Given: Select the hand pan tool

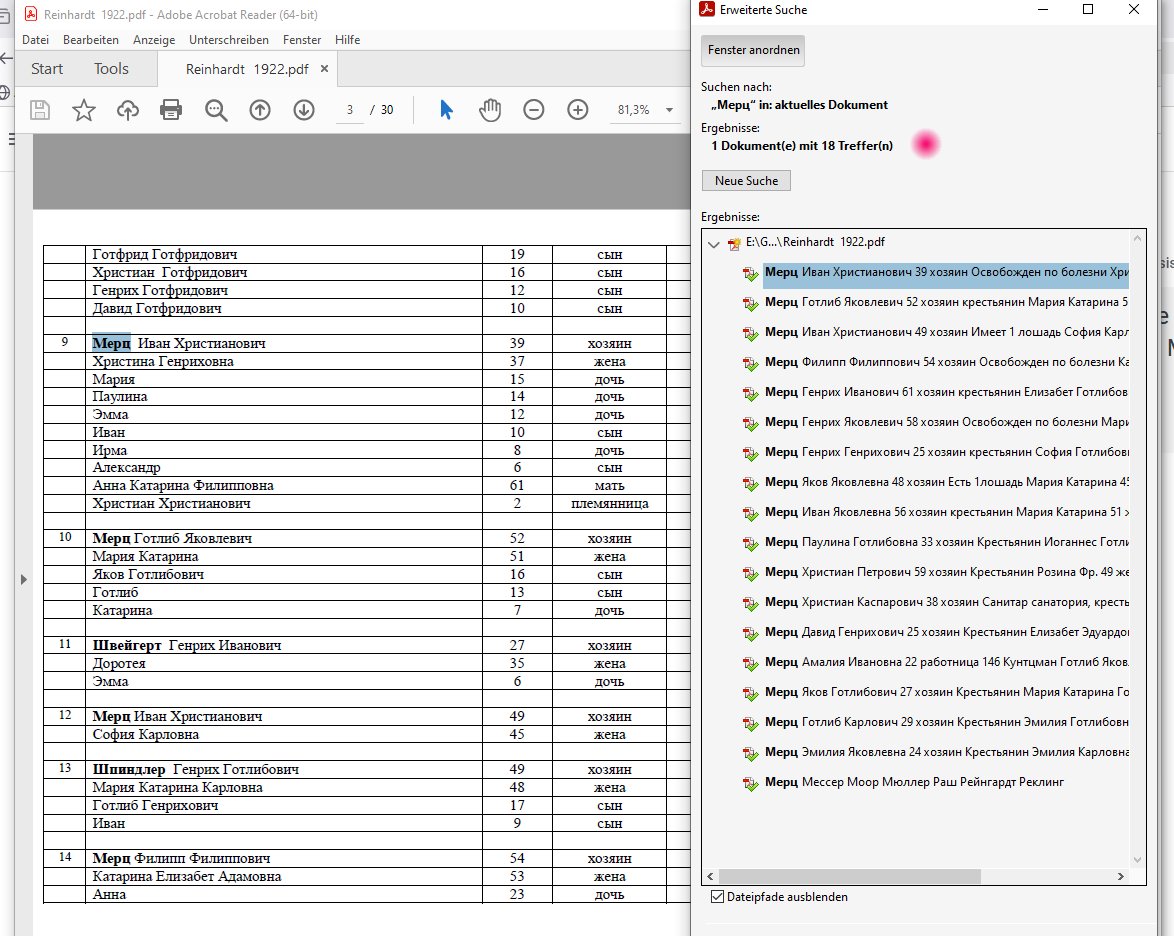Looking at the screenshot, I should [490, 110].
